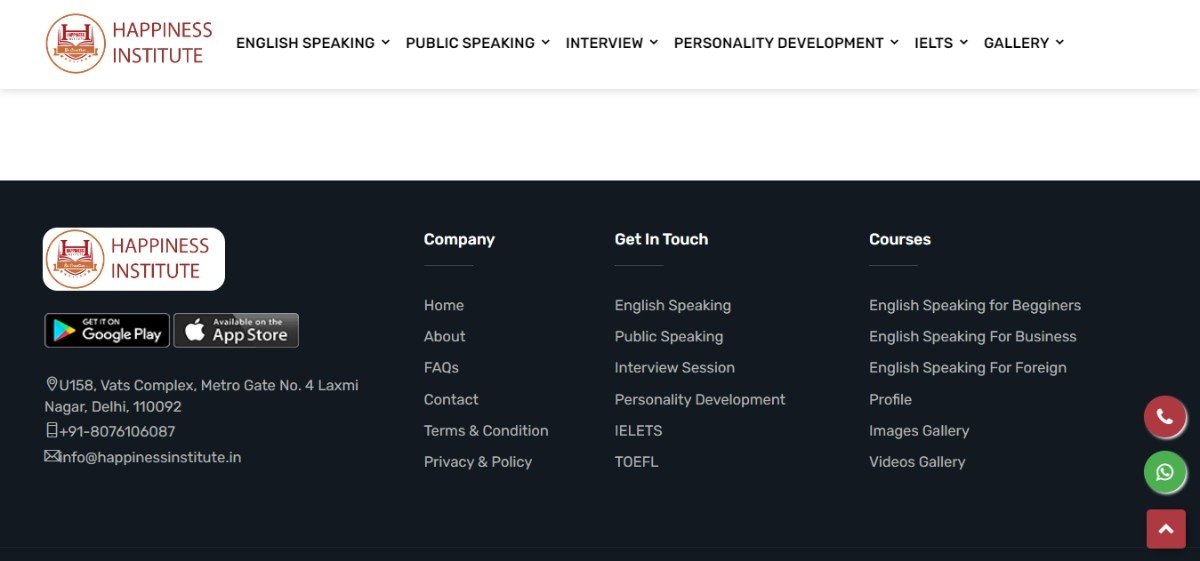Click the red phone call button
1200x561 pixels.
coord(1165,417)
